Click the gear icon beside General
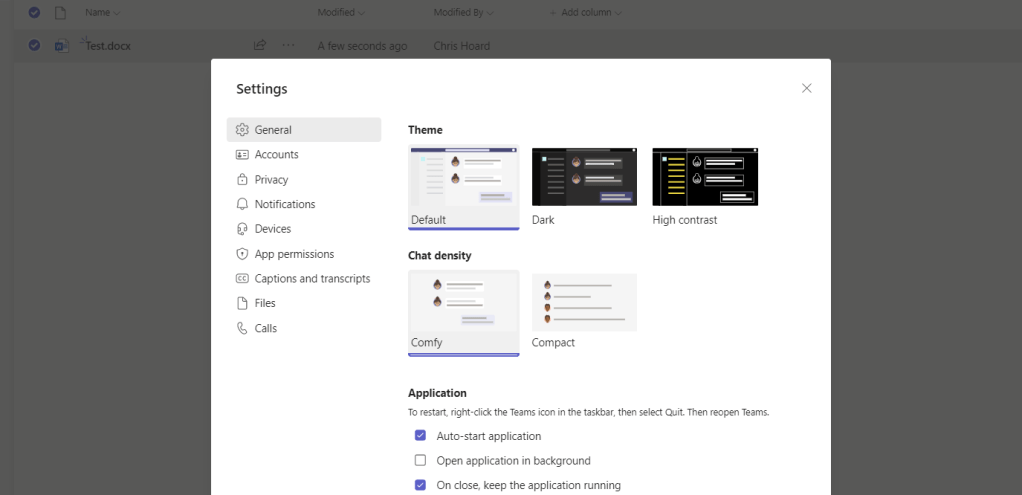 coord(242,130)
